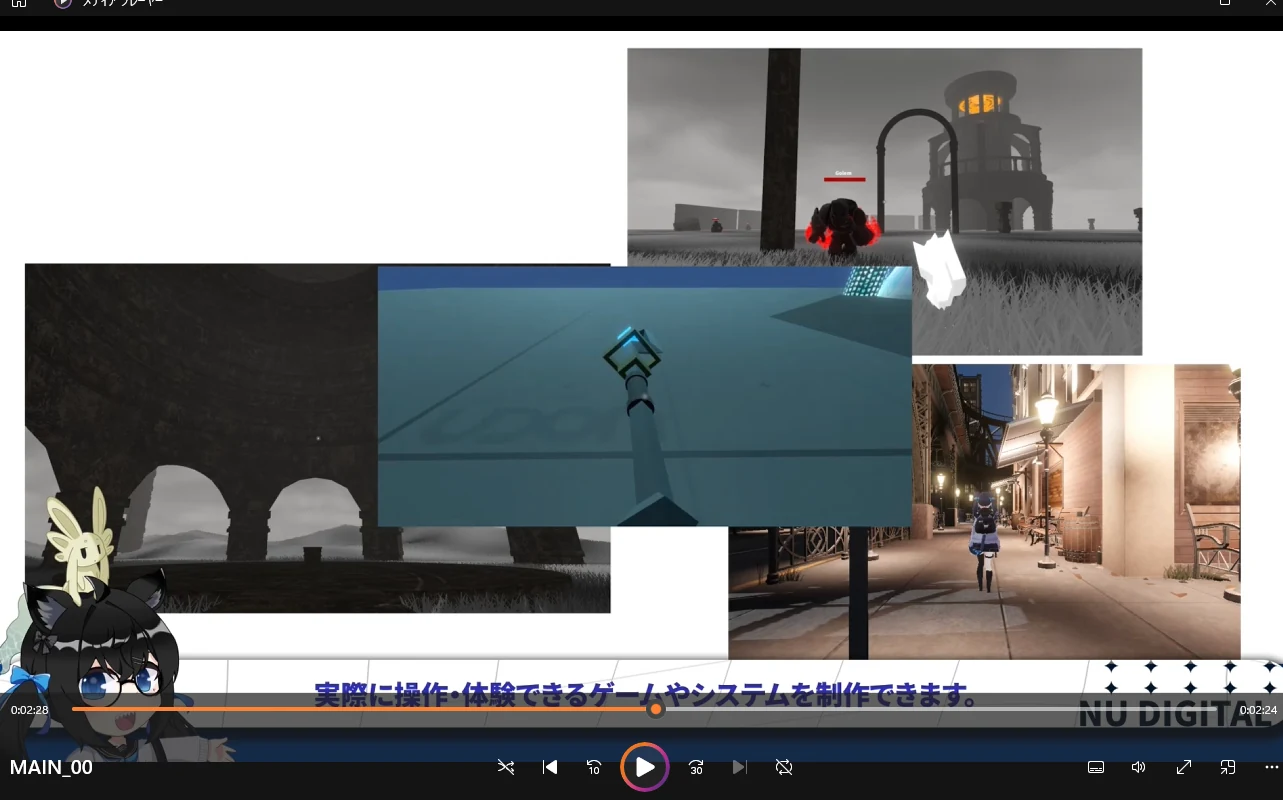Skip back 10 seconds

(594, 767)
